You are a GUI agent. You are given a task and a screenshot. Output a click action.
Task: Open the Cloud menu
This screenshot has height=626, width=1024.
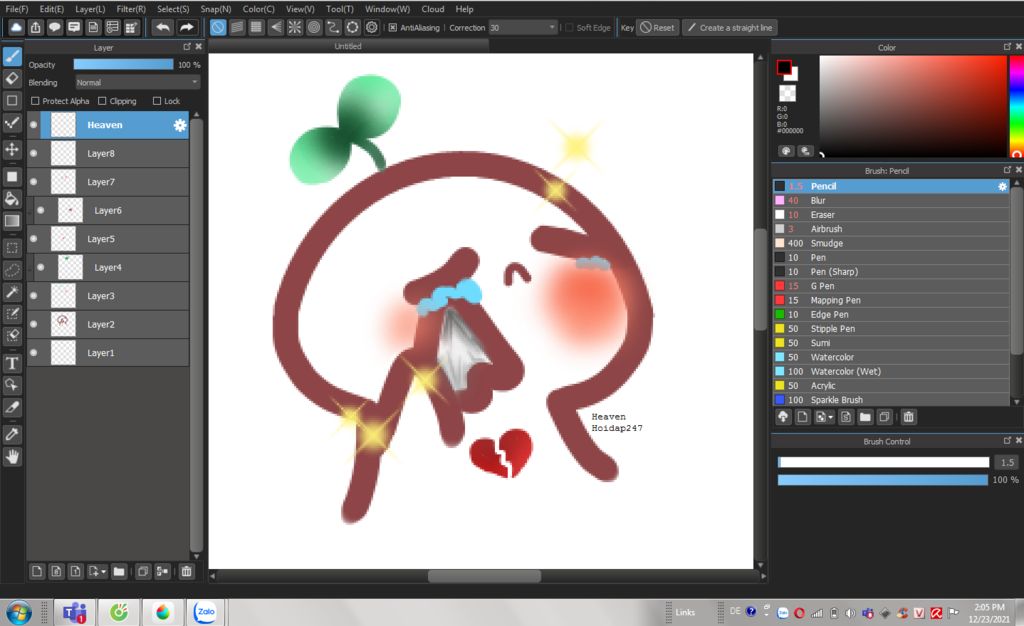tap(433, 9)
